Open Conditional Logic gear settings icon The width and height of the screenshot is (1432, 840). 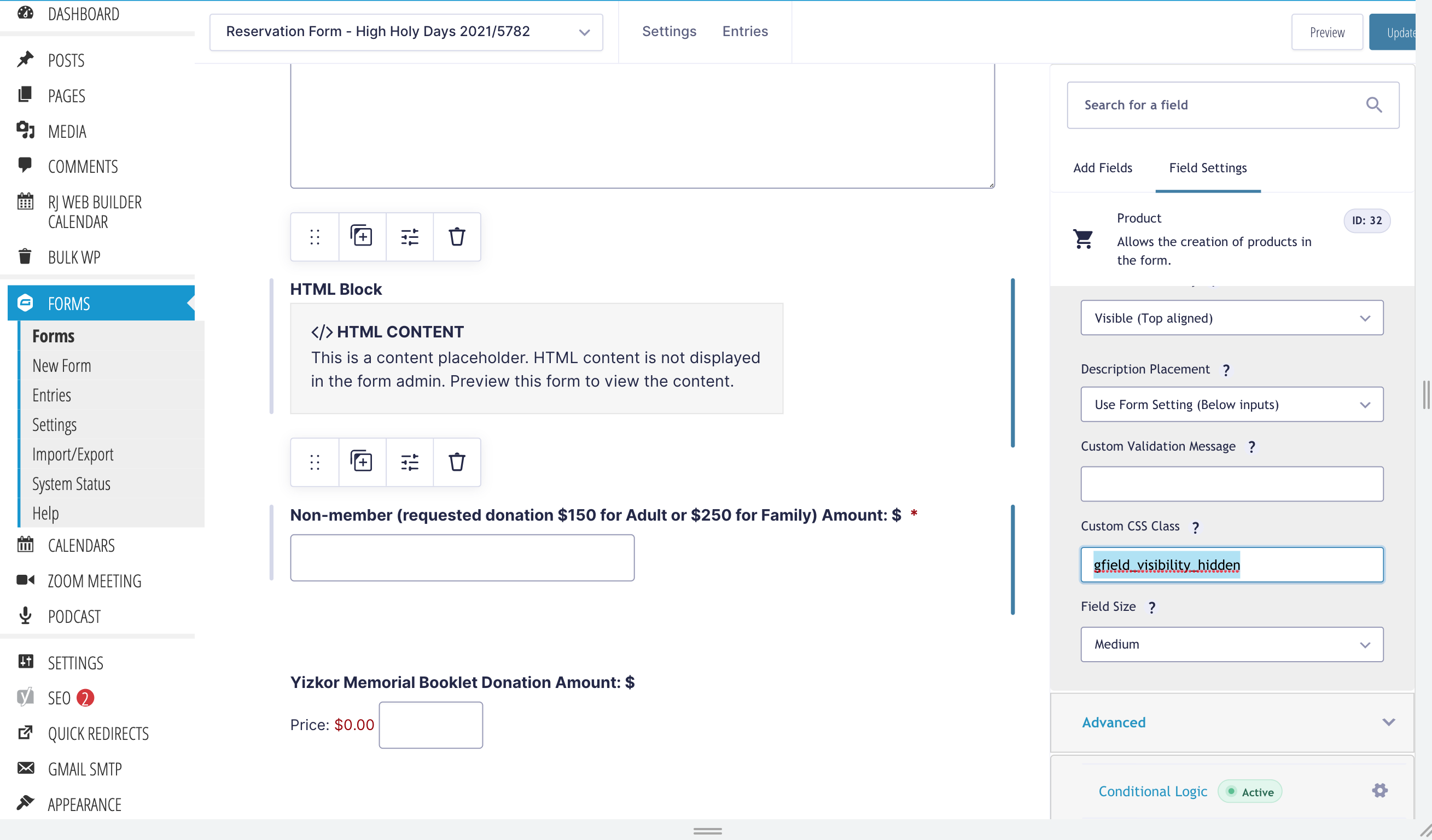coord(1379,790)
